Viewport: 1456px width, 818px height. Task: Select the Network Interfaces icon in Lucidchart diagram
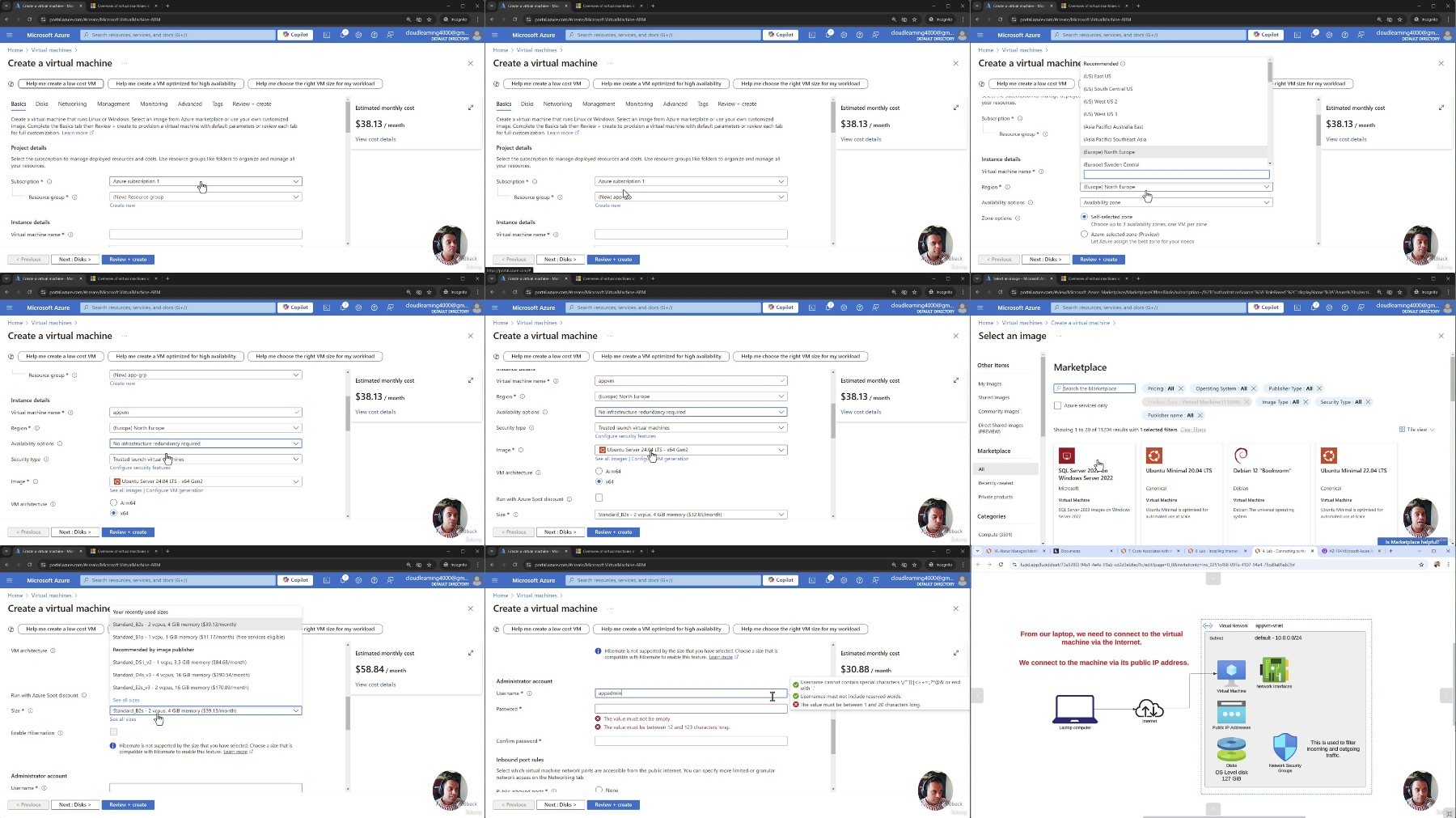(x=1274, y=670)
